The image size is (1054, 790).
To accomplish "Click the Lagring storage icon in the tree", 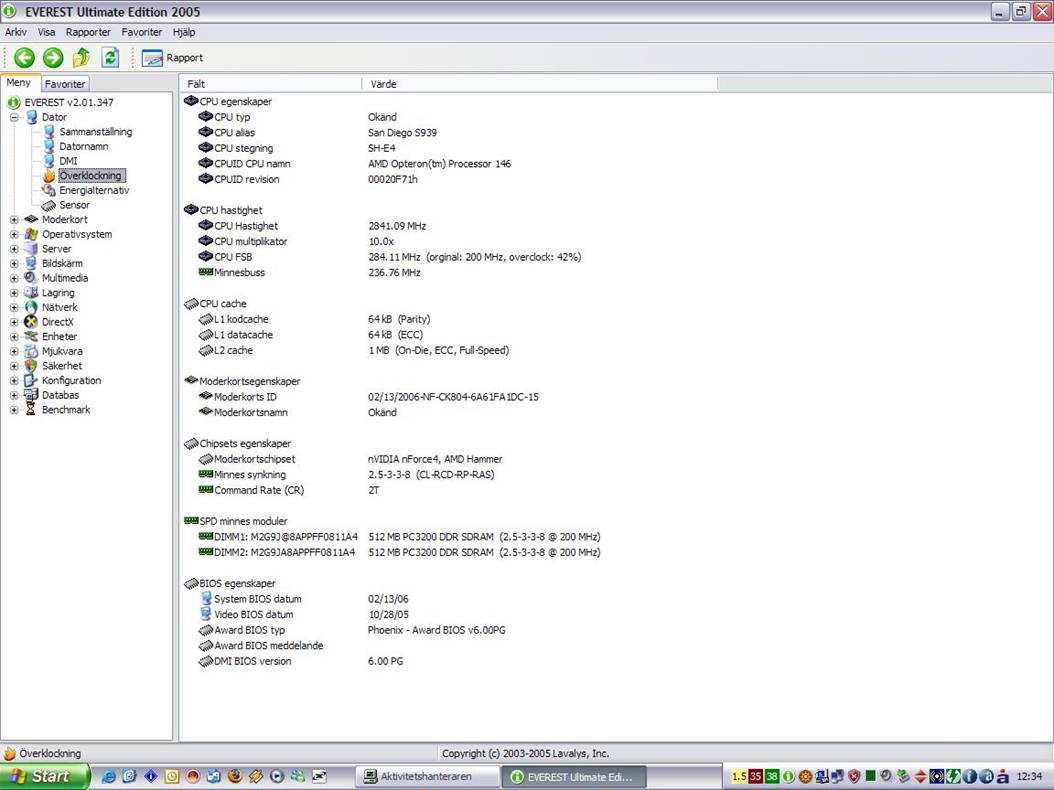I will pyautogui.click(x=31, y=292).
